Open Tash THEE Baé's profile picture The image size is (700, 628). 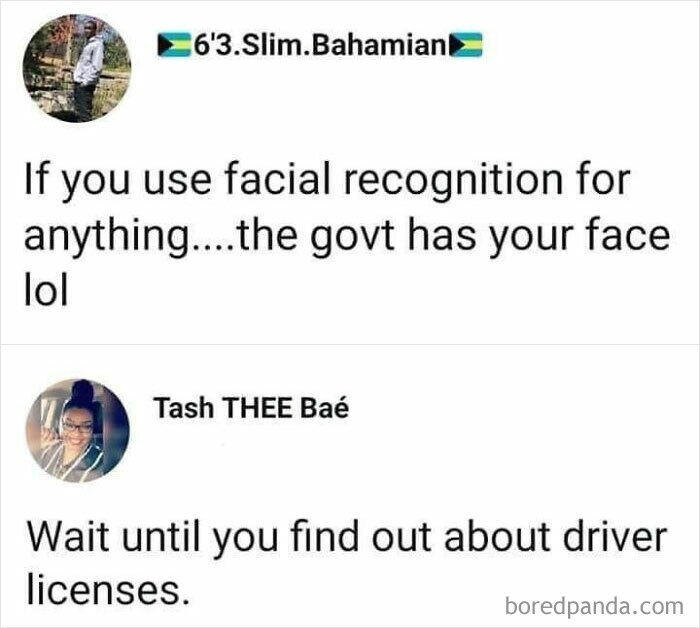click(77, 431)
